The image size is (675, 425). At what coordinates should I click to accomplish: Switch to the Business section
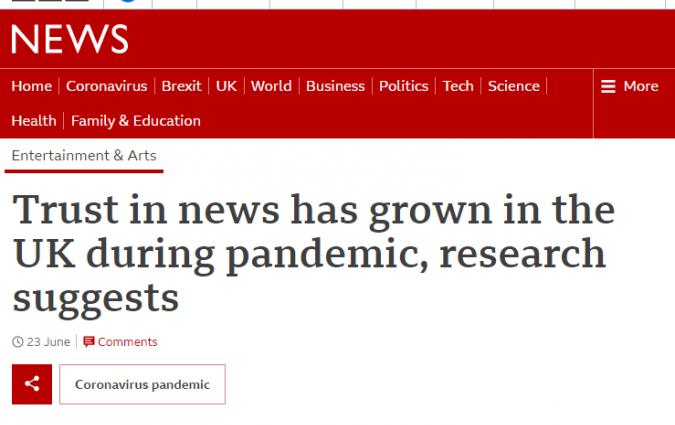click(335, 86)
